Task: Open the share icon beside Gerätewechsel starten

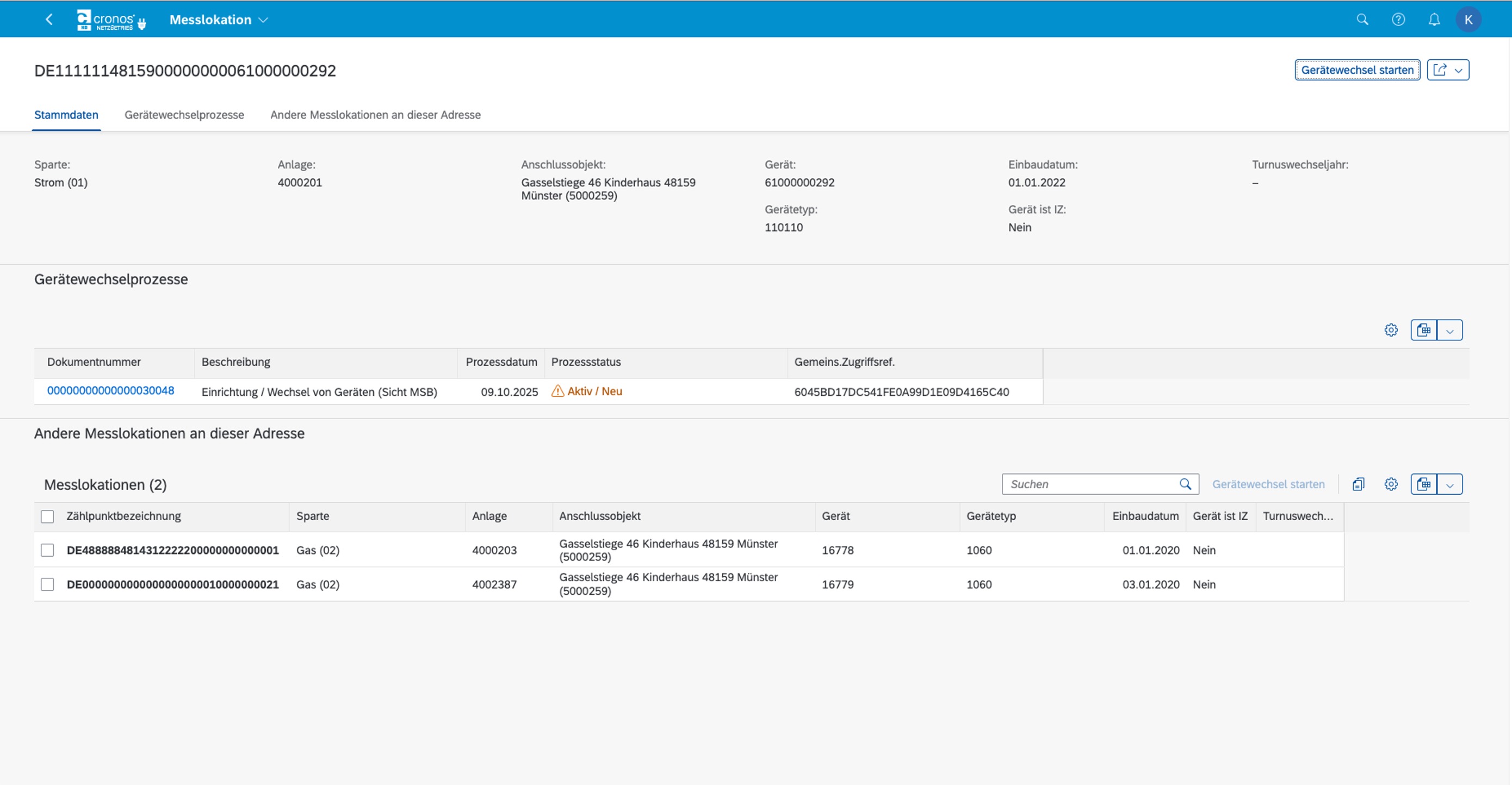Action: (x=1440, y=70)
